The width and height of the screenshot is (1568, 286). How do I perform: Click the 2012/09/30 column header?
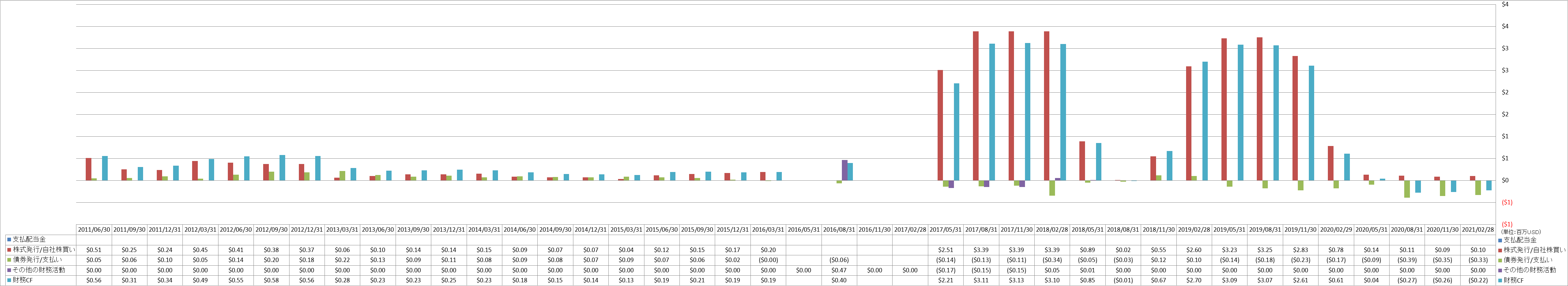(x=272, y=229)
